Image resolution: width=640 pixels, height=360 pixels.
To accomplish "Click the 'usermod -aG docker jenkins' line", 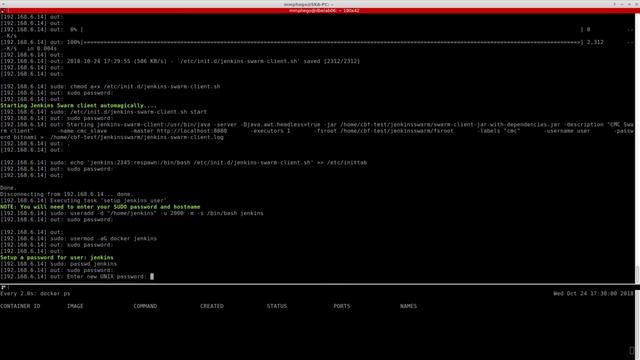I will (x=78, y=239).
